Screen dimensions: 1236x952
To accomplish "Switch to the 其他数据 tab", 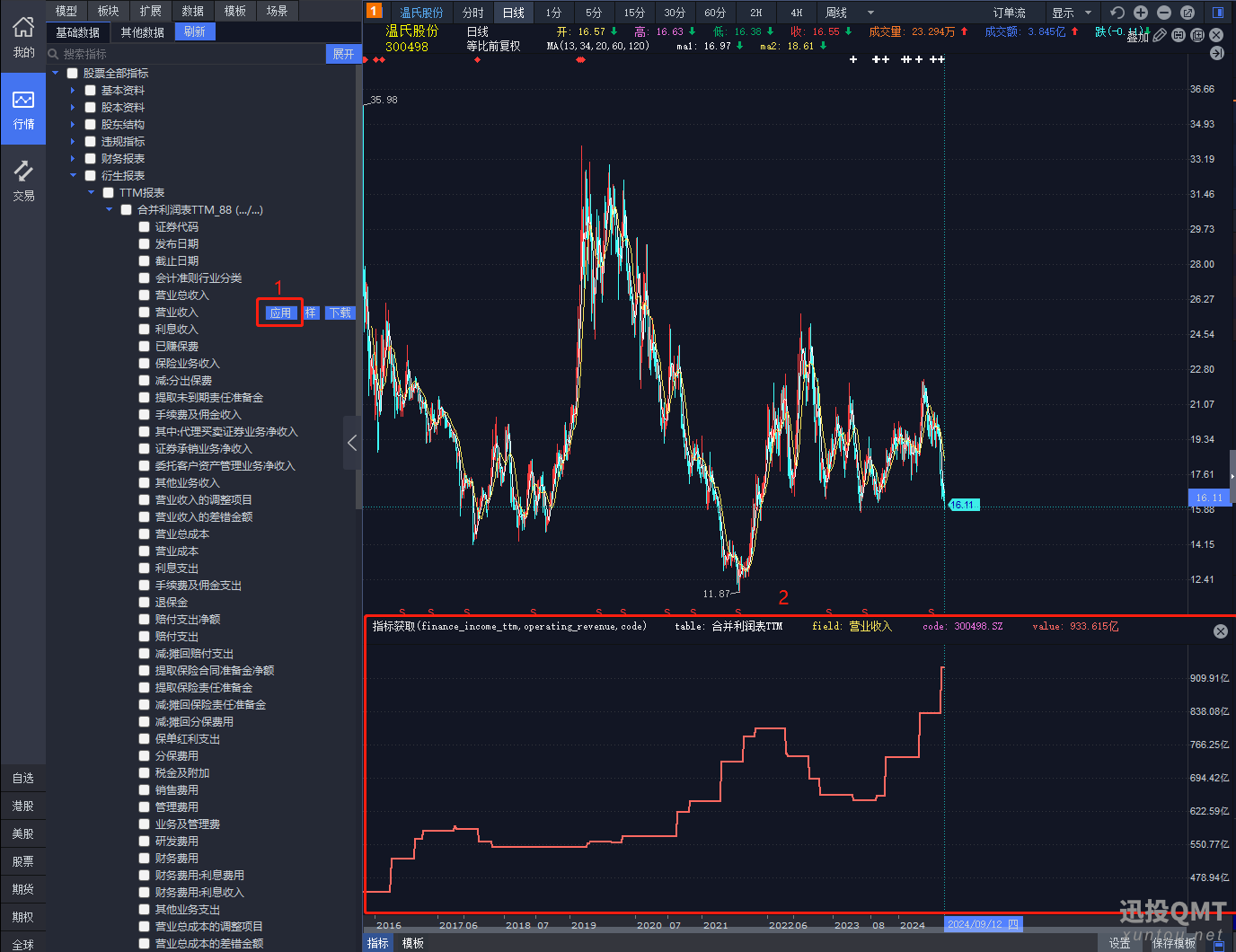I will coord(143,31).
